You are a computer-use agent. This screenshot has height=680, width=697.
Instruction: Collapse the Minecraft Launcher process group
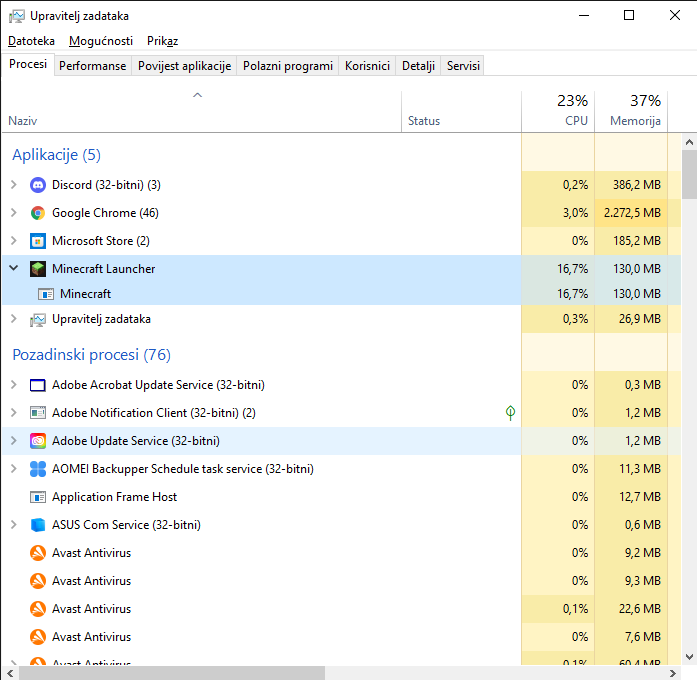pyautogui.click(x=13, y=269)
